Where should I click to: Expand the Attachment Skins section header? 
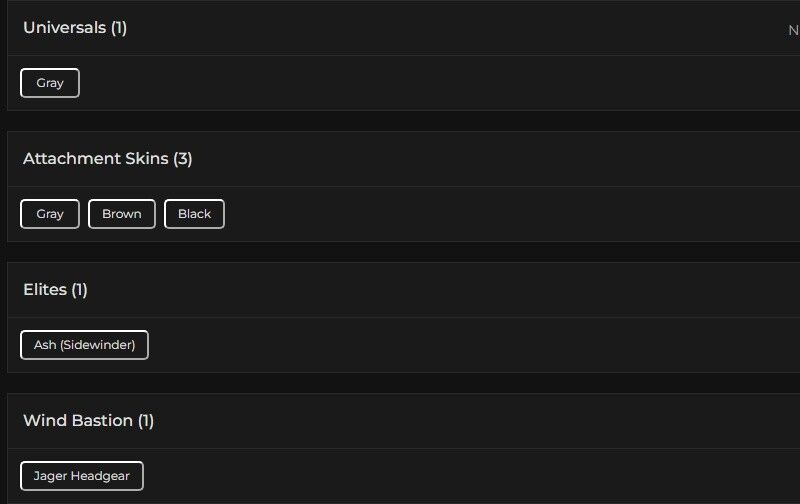click(95, 159)
